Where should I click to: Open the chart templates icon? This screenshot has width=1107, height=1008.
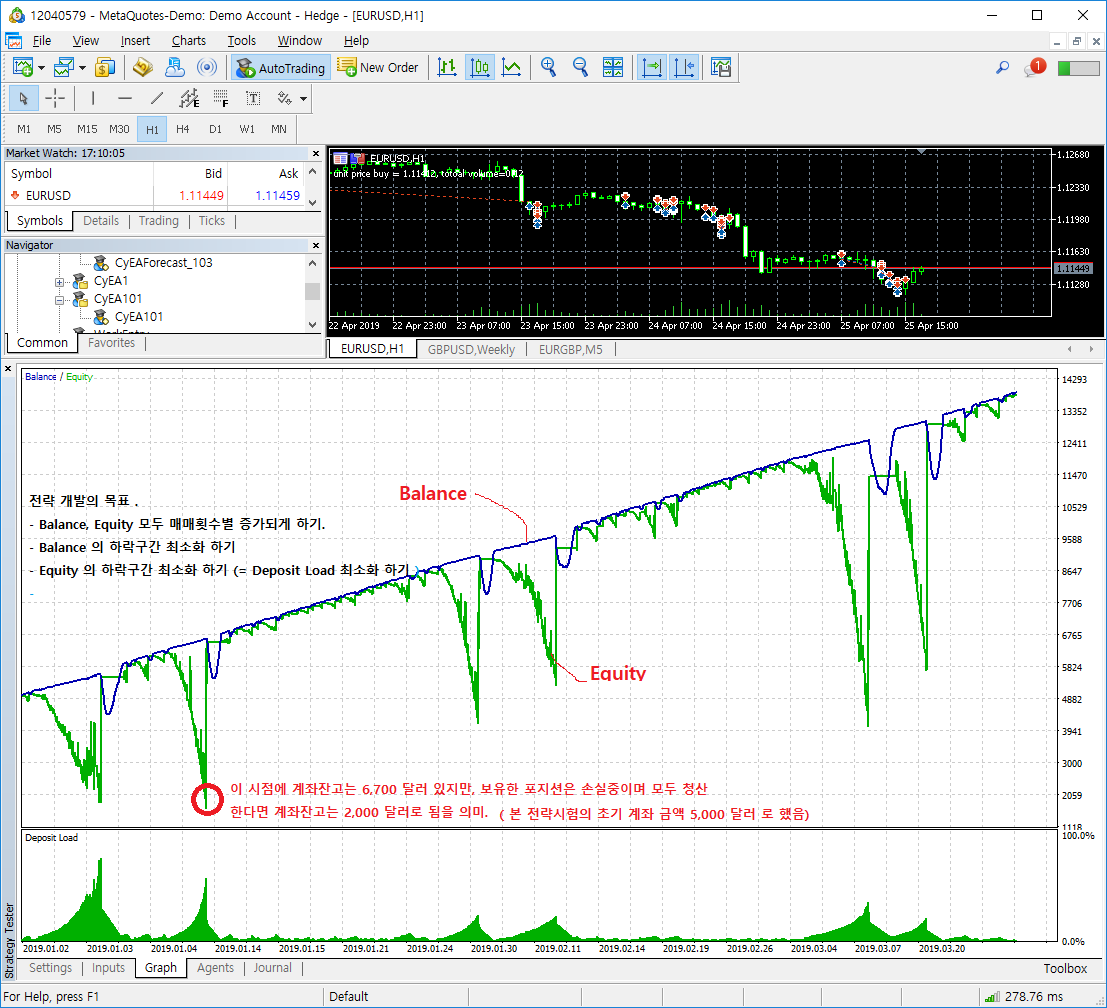[721, 68]
